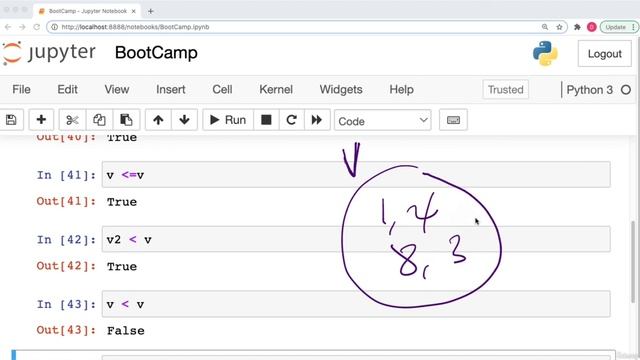Save notebook with the floppy disk icon
The width and height of the screenshot is (640, 360).
point(11,120)
